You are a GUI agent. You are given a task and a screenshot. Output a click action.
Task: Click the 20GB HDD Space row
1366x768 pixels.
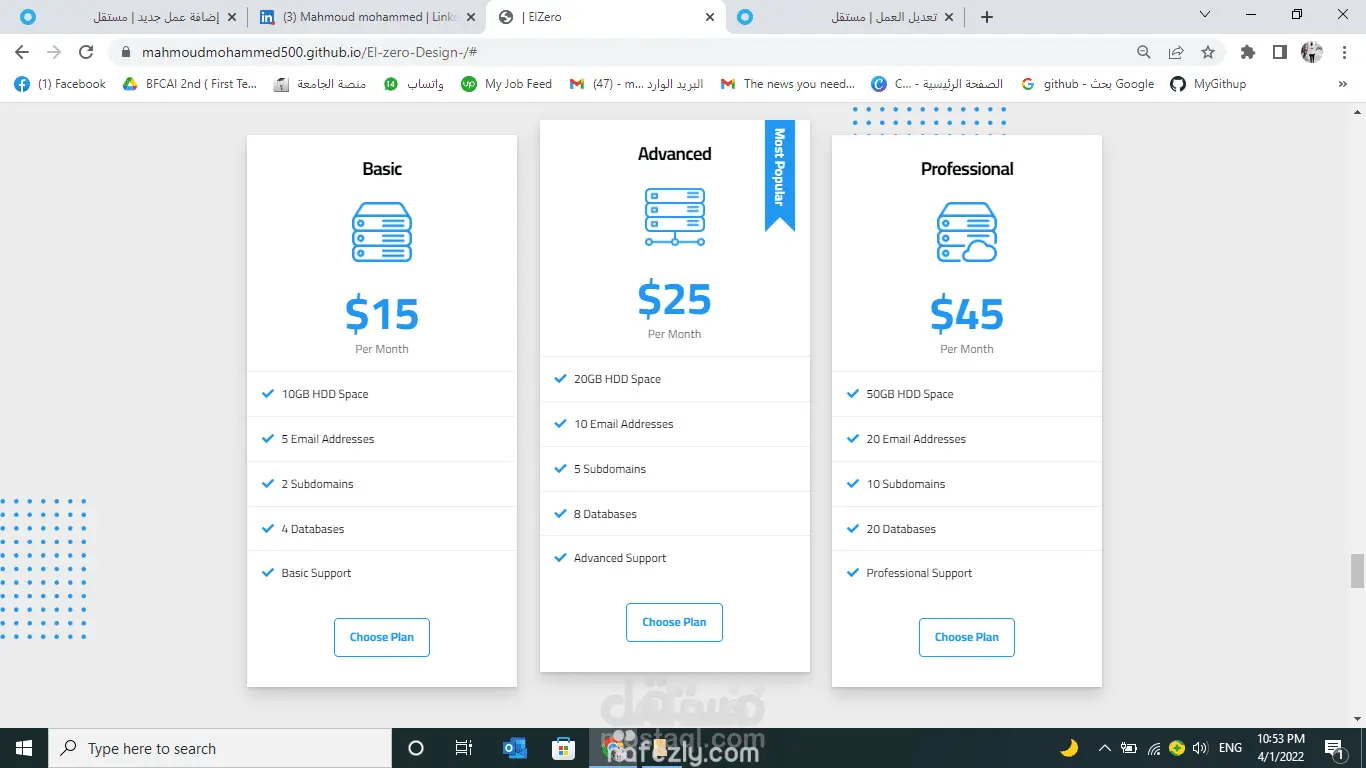[675, 379]
